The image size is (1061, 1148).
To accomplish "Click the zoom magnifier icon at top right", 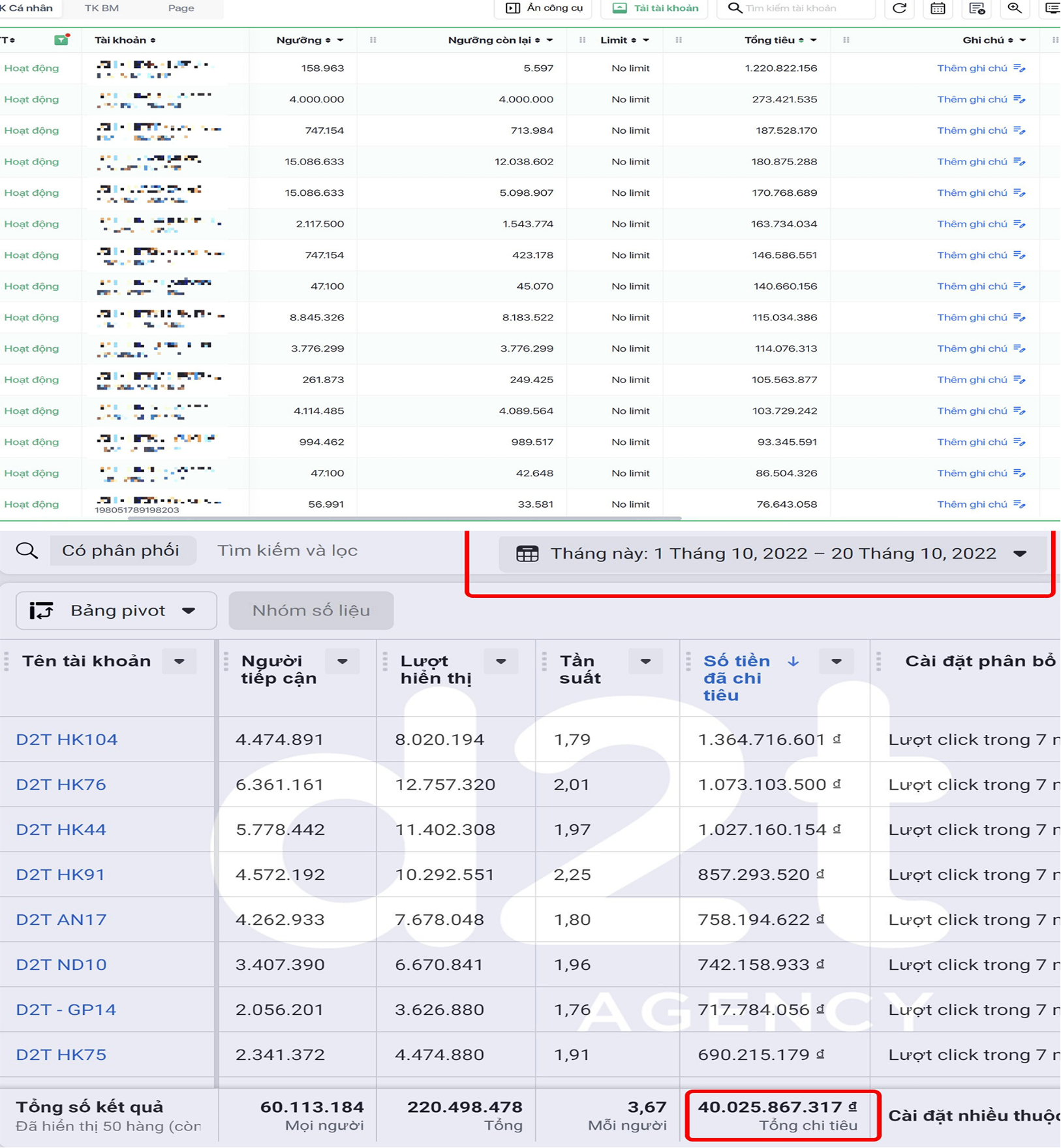I will click(x=1014, y=8).
